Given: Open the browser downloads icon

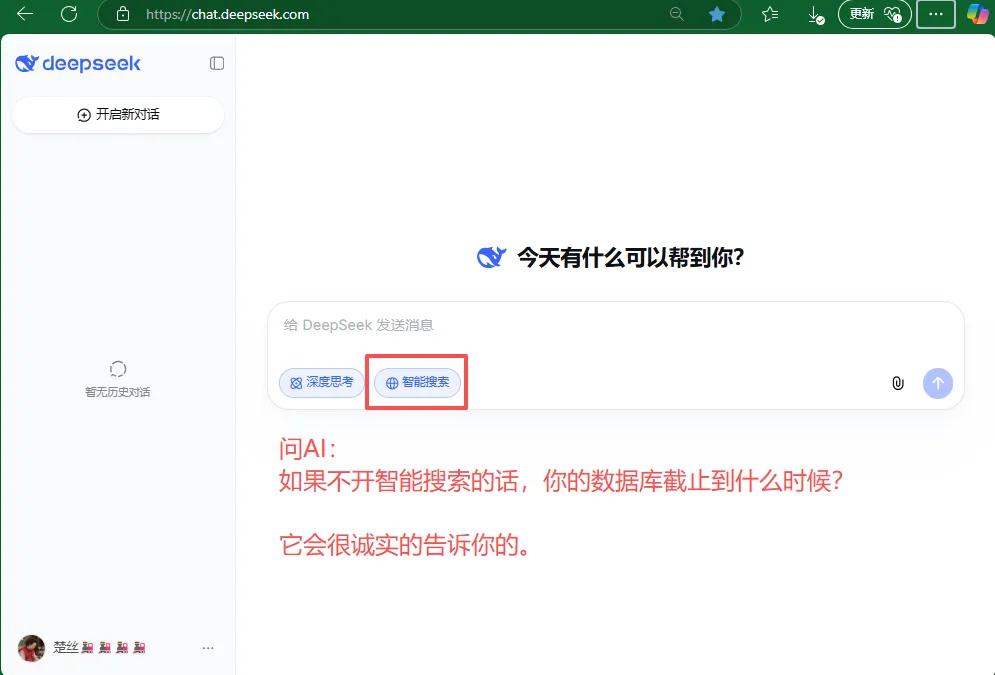Looking at the screenshot, I should (x=816, y=15).
